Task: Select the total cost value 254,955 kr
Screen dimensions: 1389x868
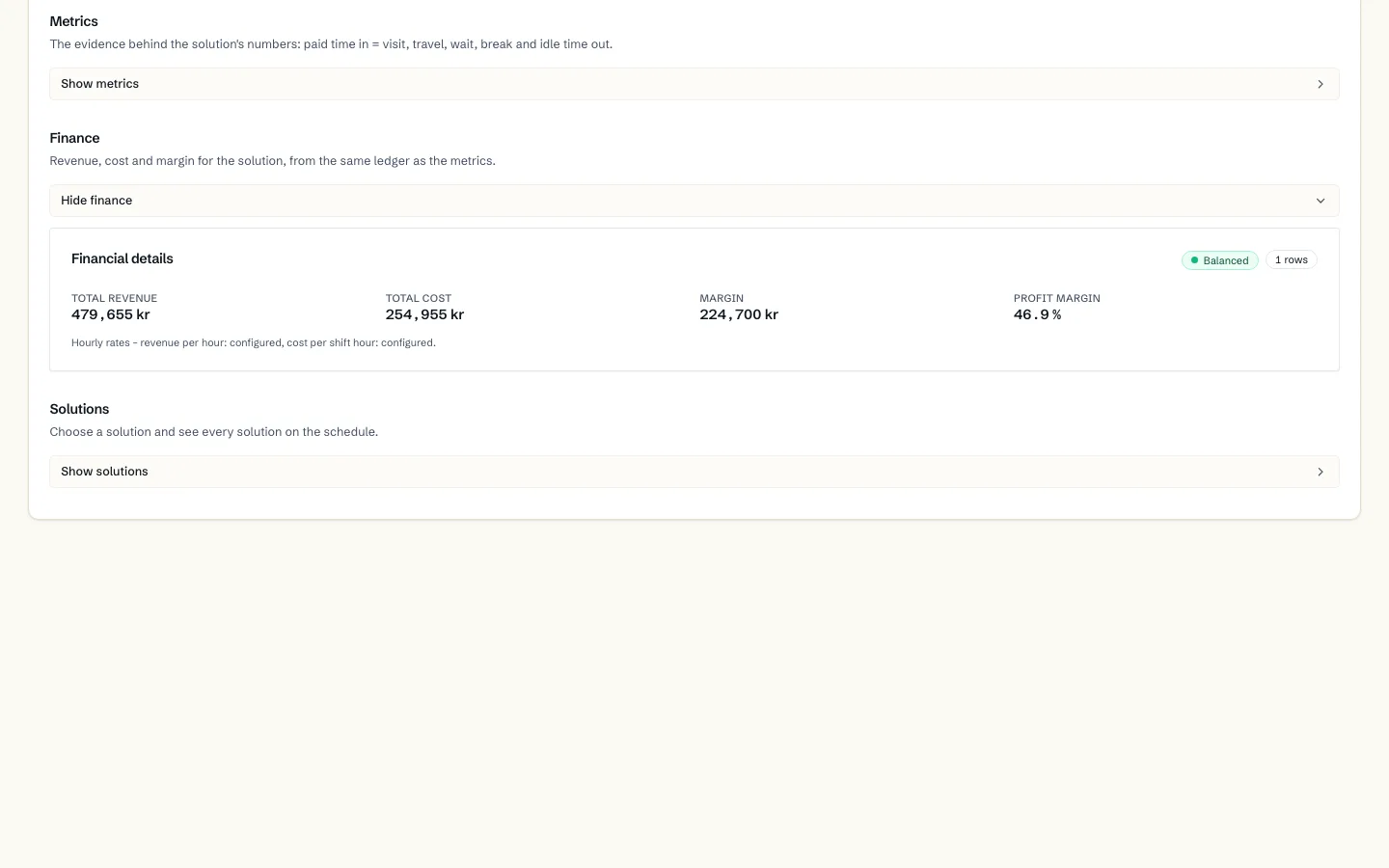Action: click(424, 314)
